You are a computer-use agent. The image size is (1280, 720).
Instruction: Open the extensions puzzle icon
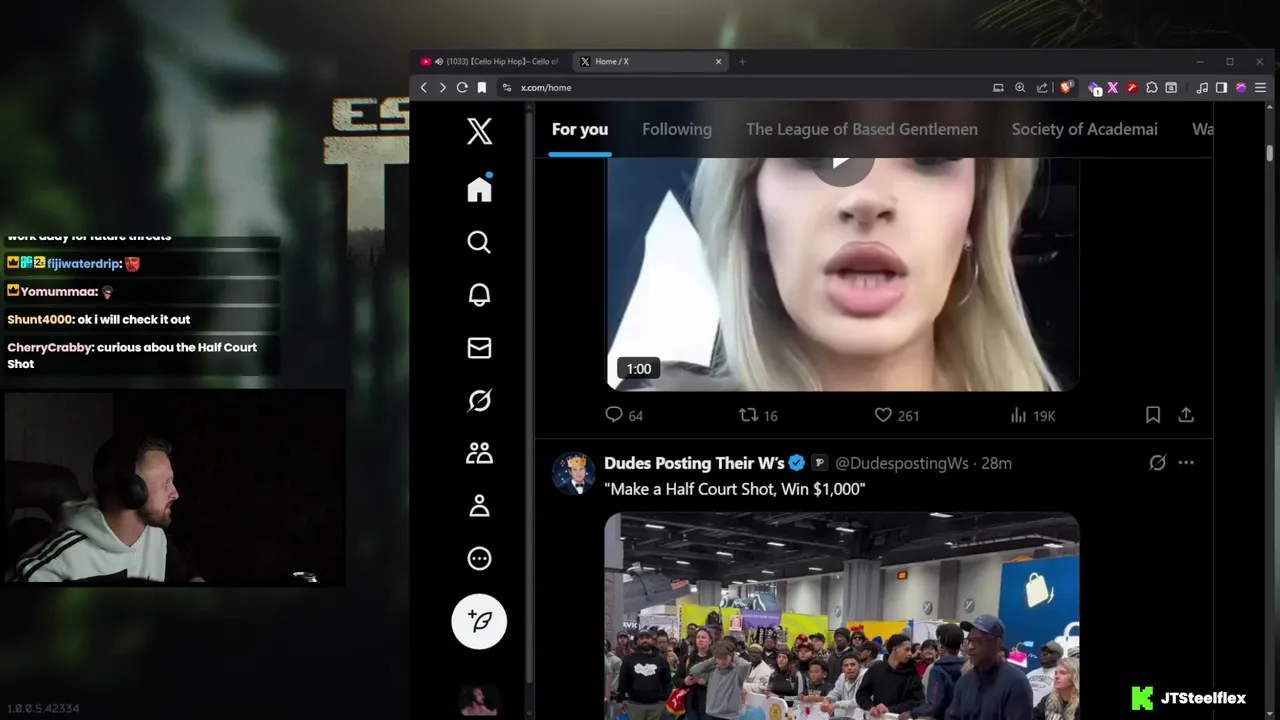pos(1152,88)
